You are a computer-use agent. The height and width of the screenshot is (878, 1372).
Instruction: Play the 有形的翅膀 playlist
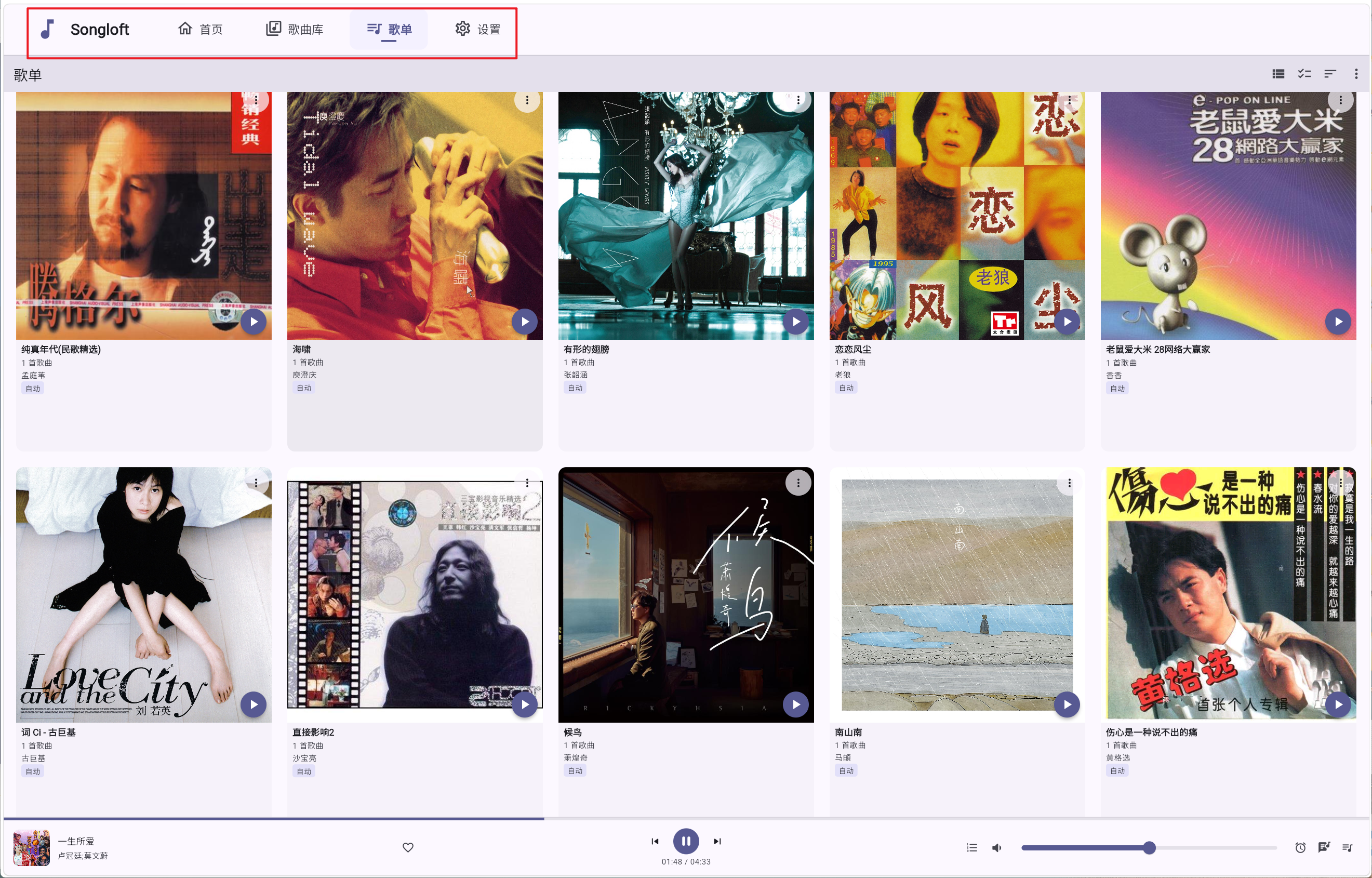(796, 322)
